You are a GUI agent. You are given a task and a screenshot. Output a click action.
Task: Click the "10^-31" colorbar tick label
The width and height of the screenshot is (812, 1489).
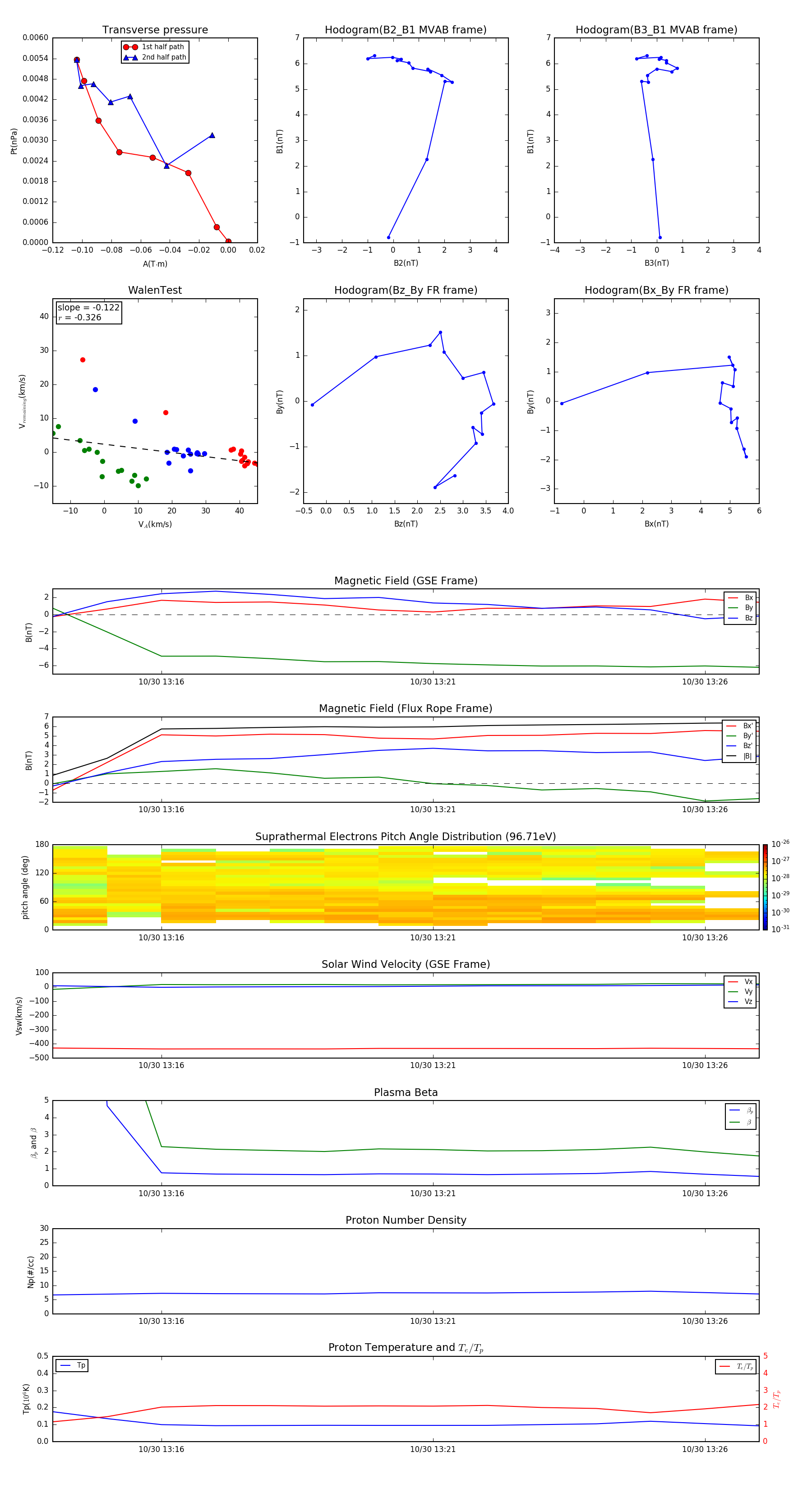point(780,929)
